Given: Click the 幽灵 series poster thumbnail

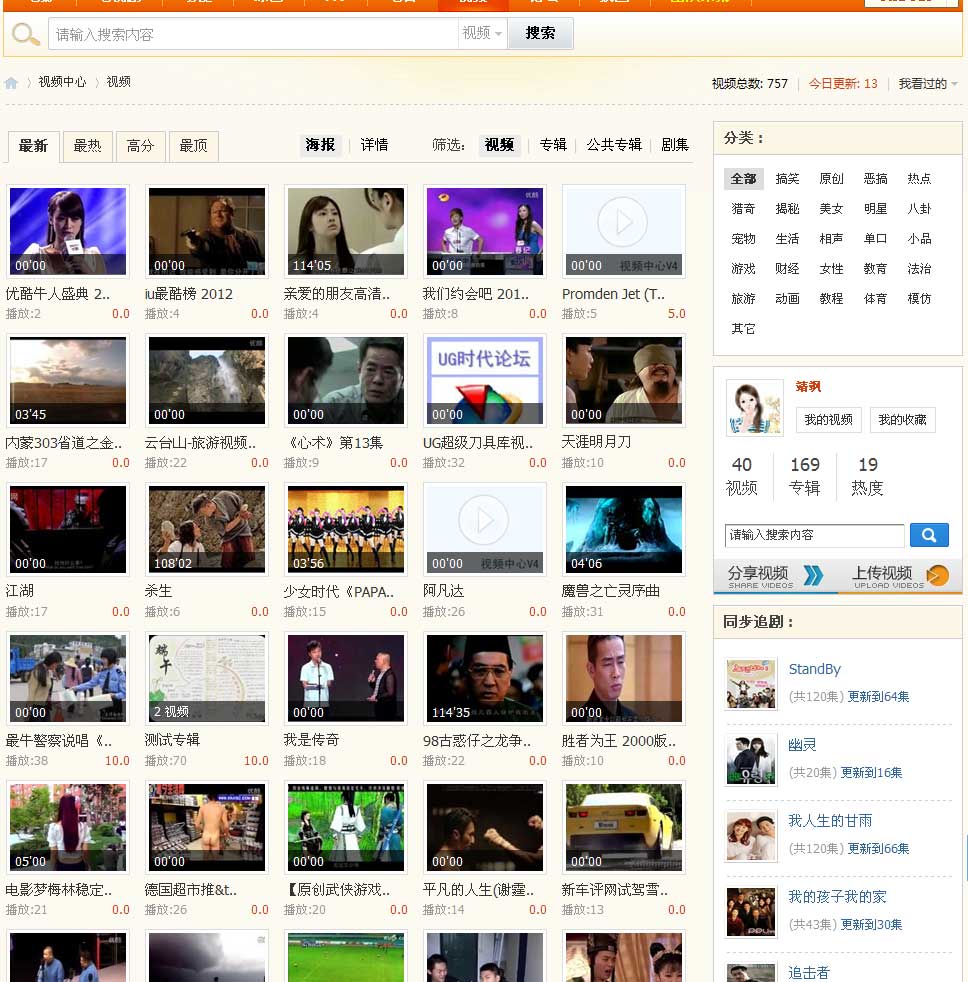Looking at the screenshot, I should 751,760.
